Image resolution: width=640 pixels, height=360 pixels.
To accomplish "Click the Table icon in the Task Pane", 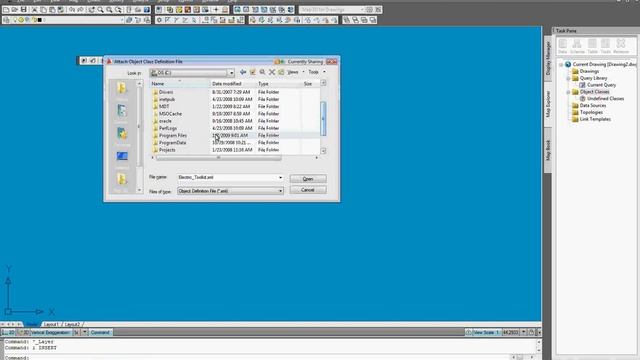I will pos(592,46).
